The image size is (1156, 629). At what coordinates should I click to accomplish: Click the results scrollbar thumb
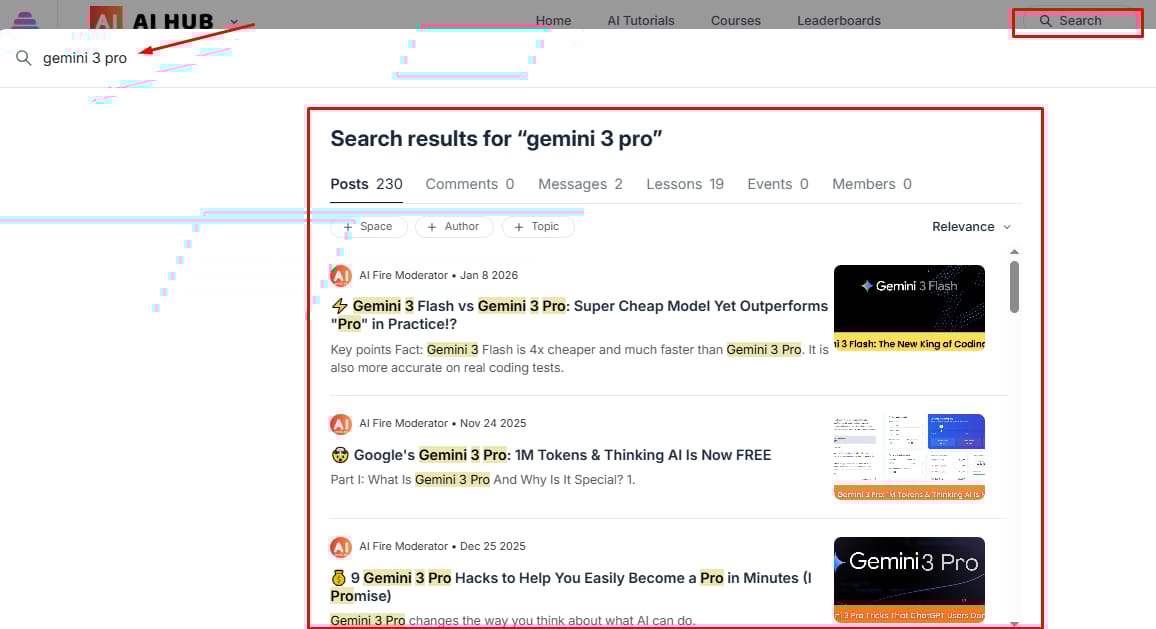pos(1014,287)
